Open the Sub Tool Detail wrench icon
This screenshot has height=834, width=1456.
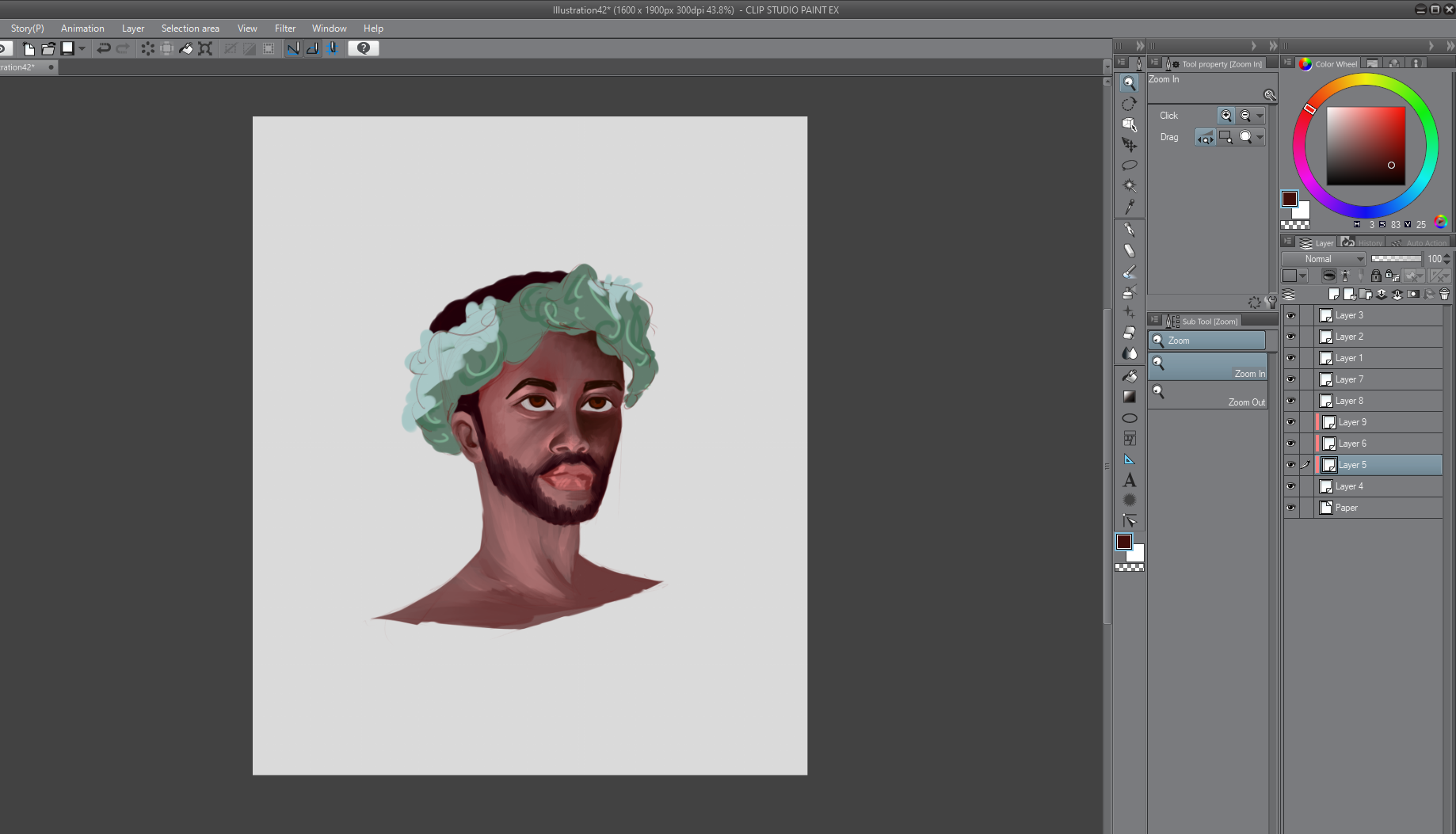(1271, 303)
